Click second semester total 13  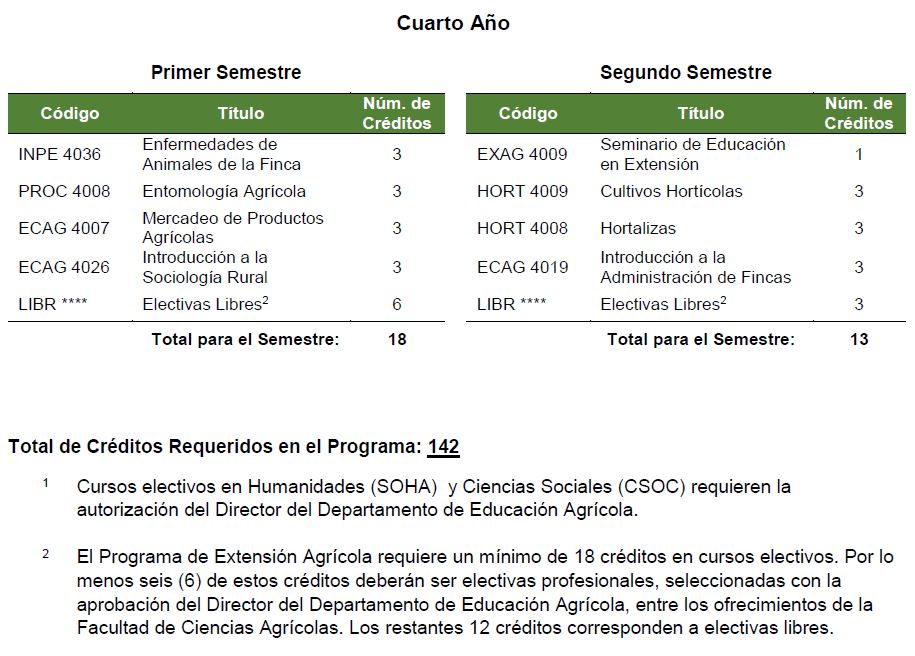pyautogui.click(x=859, y=339)
